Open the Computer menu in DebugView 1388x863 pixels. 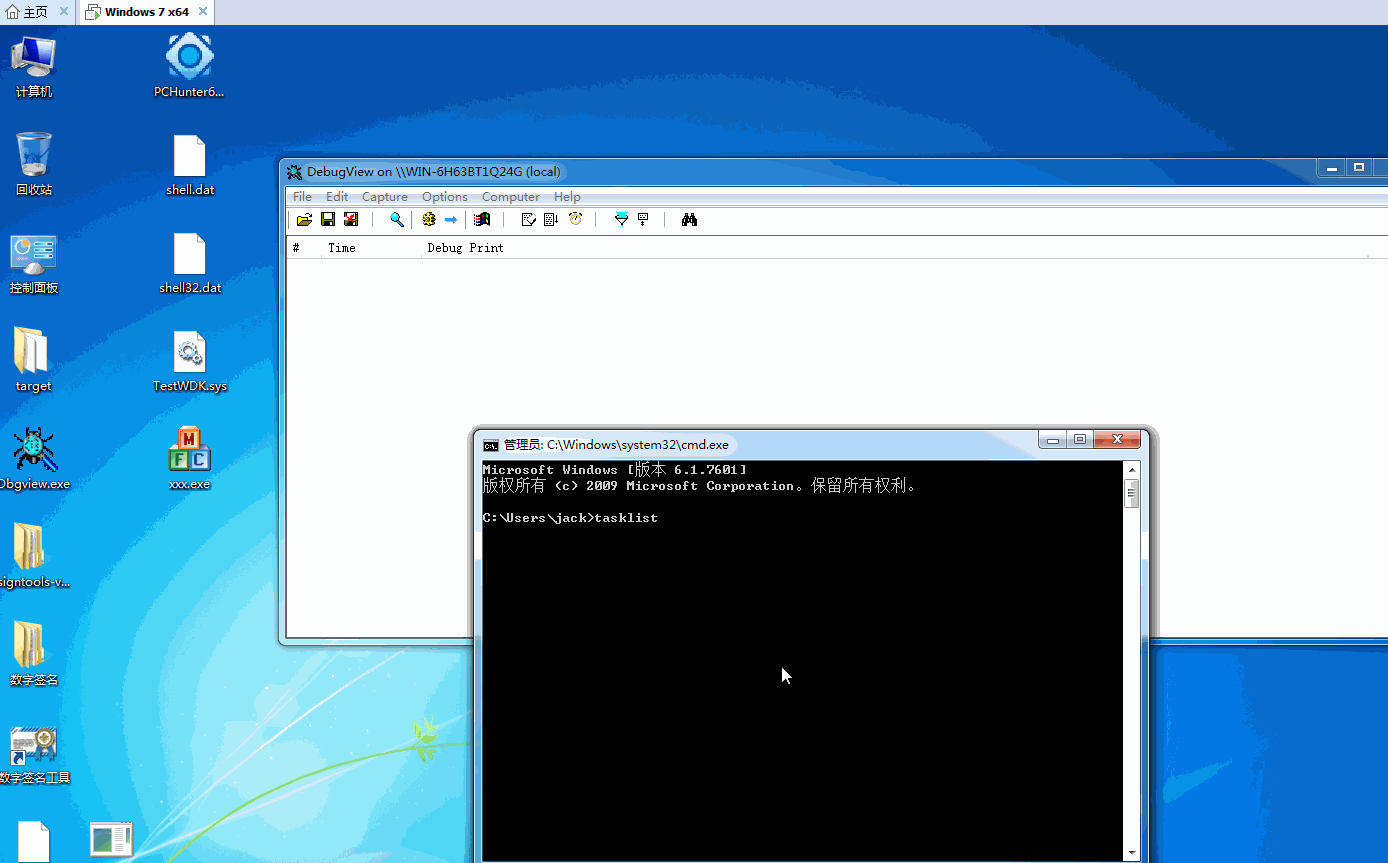pos(511,197)
